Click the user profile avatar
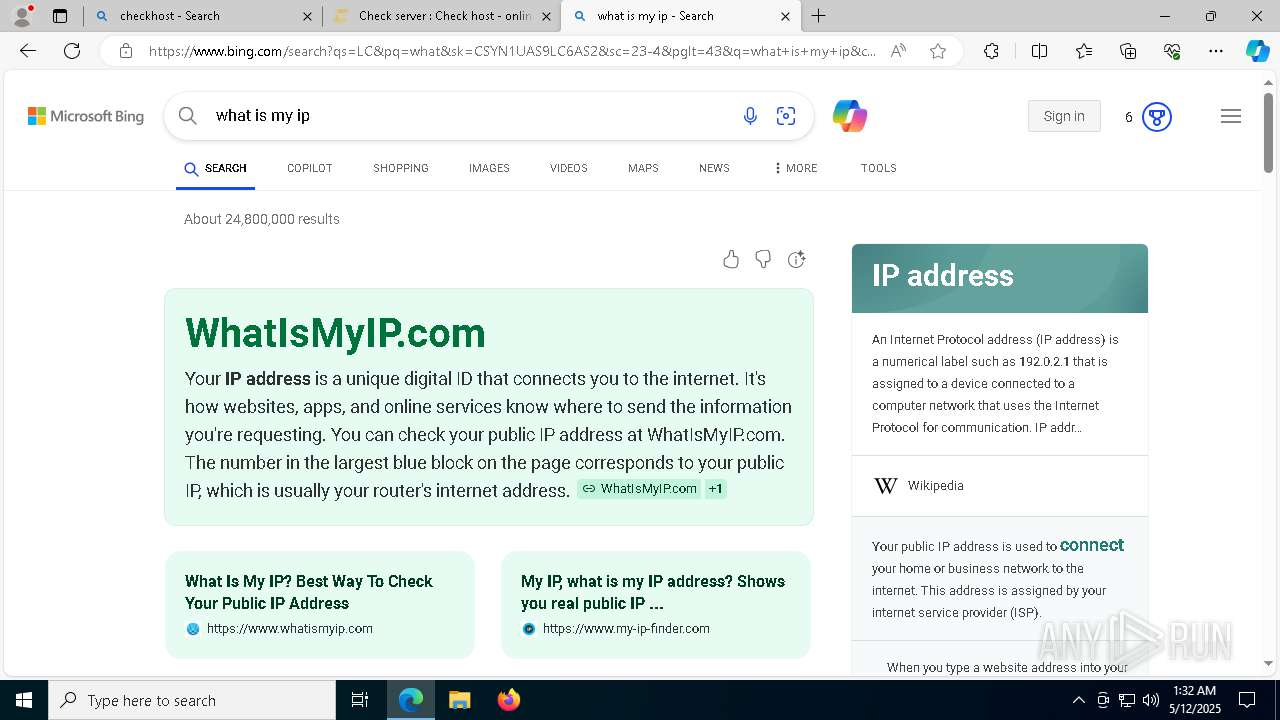 (21, 16)
